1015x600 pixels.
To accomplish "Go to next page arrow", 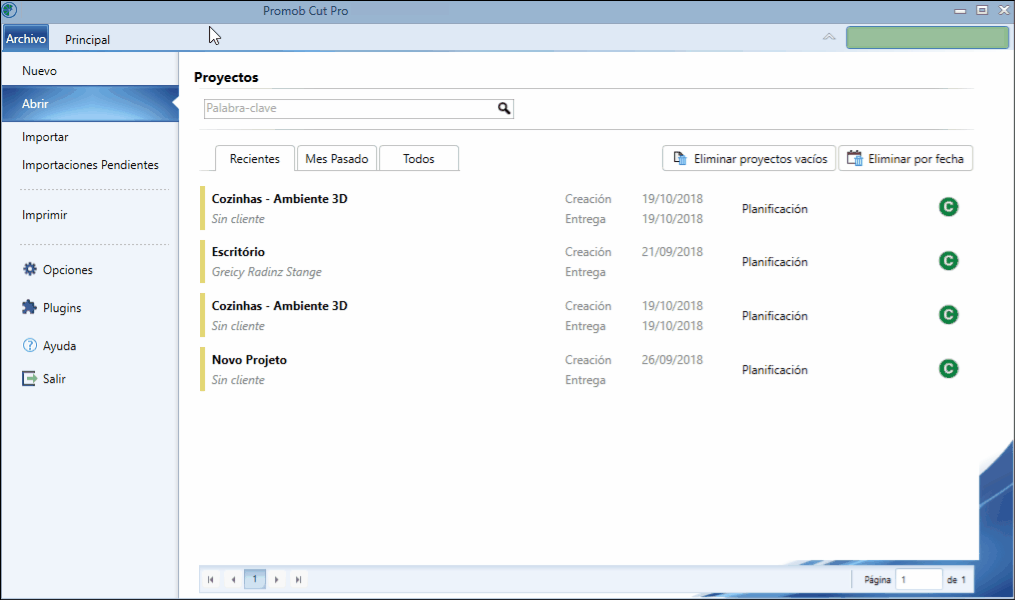I will tap(276, 579).
